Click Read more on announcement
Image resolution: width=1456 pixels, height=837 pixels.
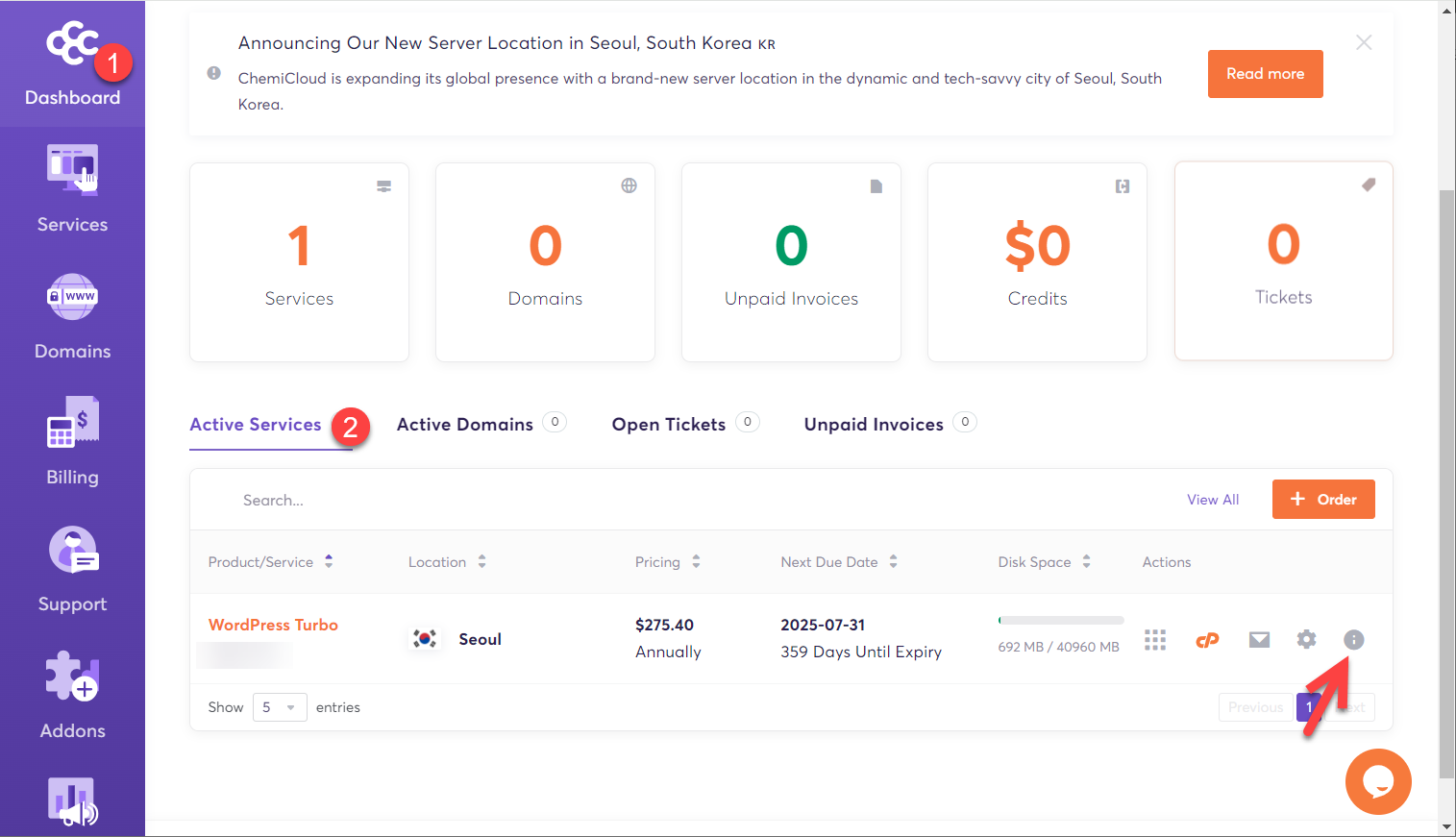(x=1265, y=74)
